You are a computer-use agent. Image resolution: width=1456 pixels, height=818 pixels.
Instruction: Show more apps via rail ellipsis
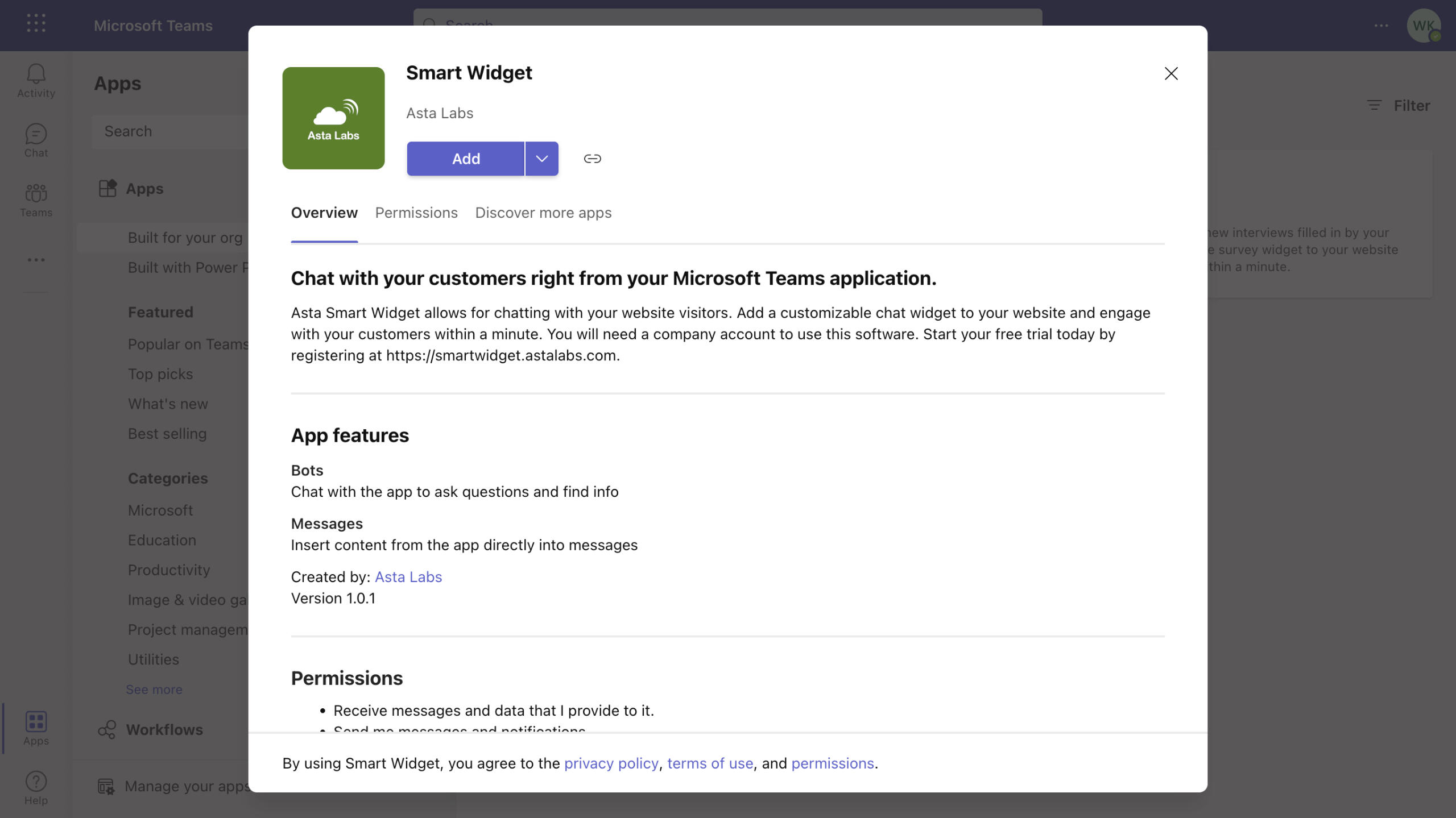[x=36, y=260]
